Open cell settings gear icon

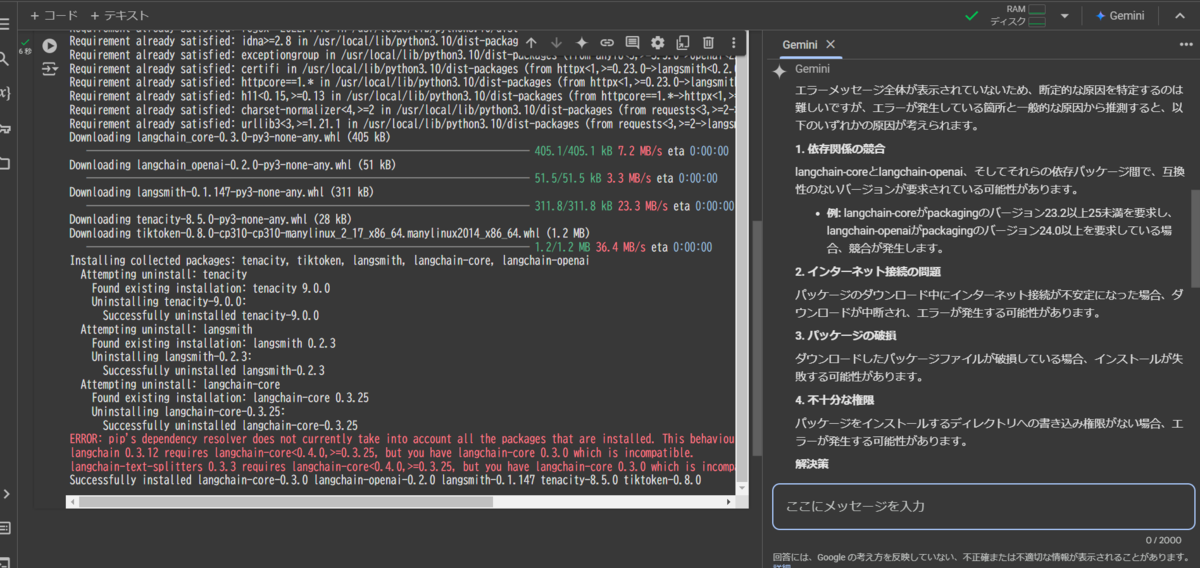(657, 43)
